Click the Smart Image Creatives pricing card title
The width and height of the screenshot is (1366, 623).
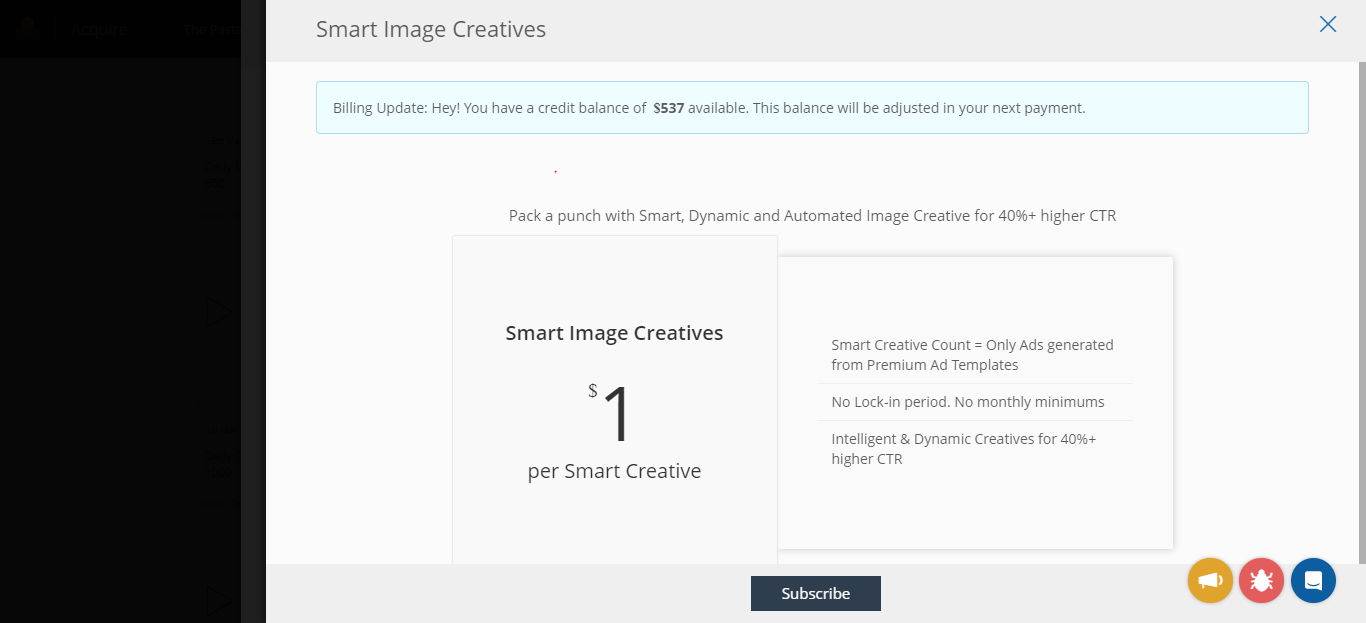tap(614, 333)
